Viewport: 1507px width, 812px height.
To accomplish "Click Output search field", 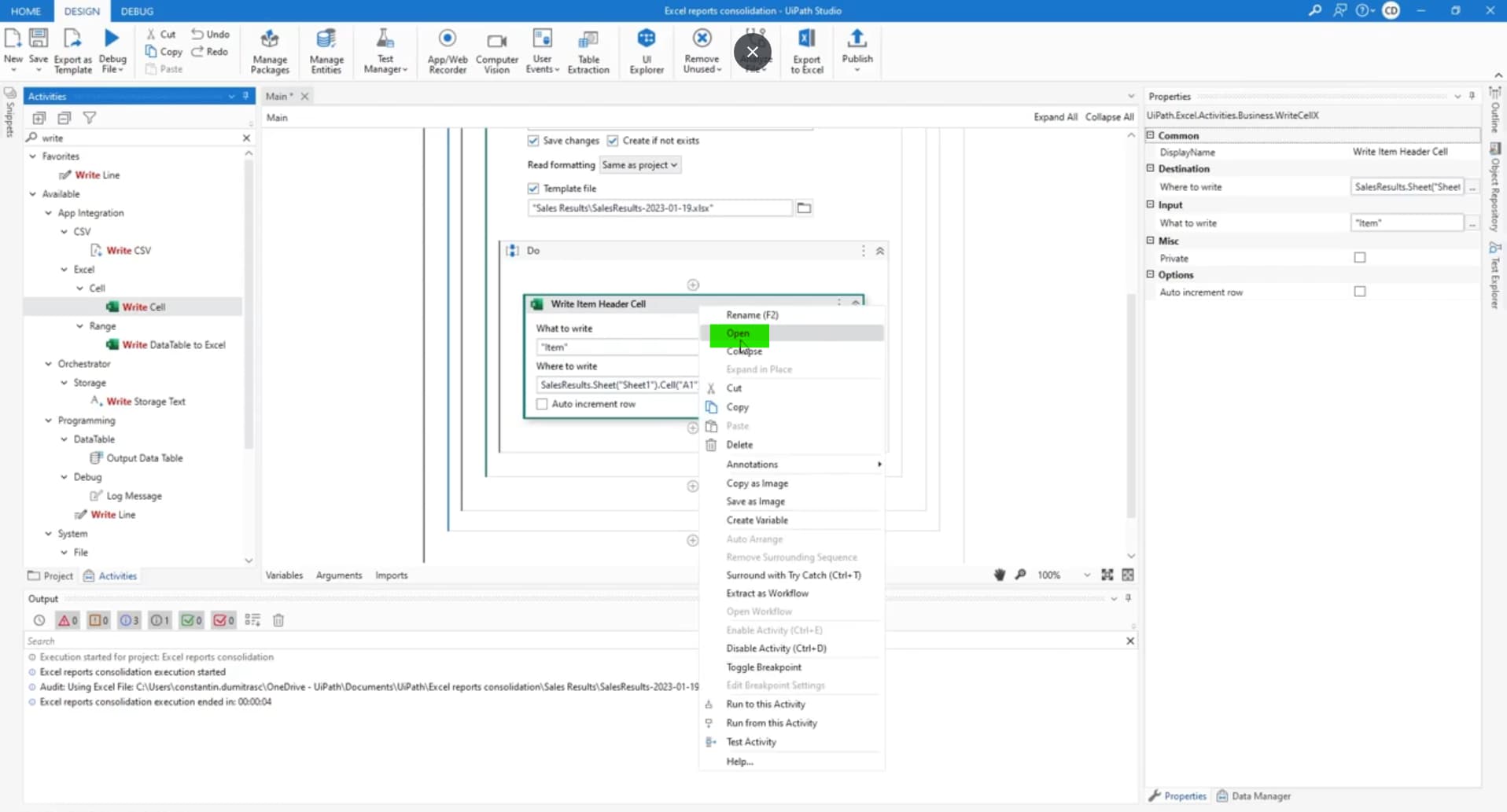I will pos(573,641).
